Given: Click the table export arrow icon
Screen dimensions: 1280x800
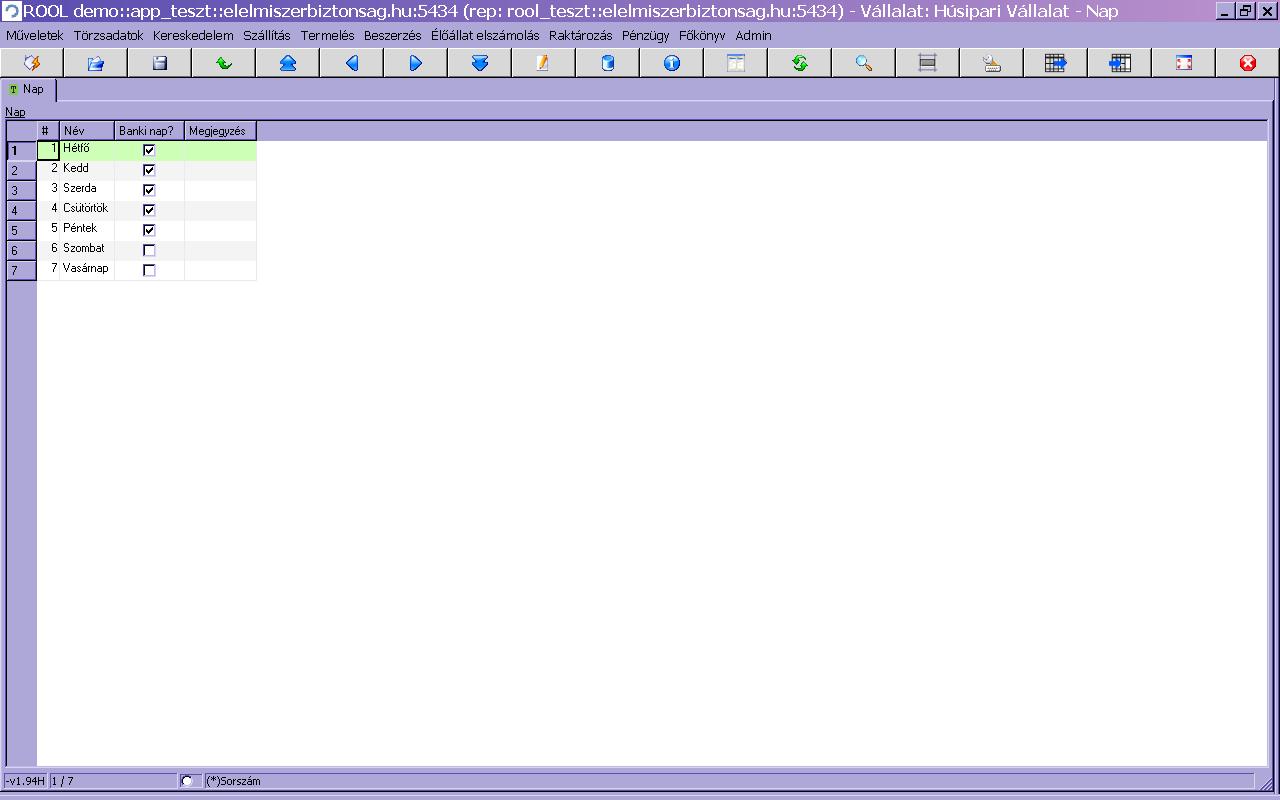Looking at the screenshot, I should [x=1056, y=63].
